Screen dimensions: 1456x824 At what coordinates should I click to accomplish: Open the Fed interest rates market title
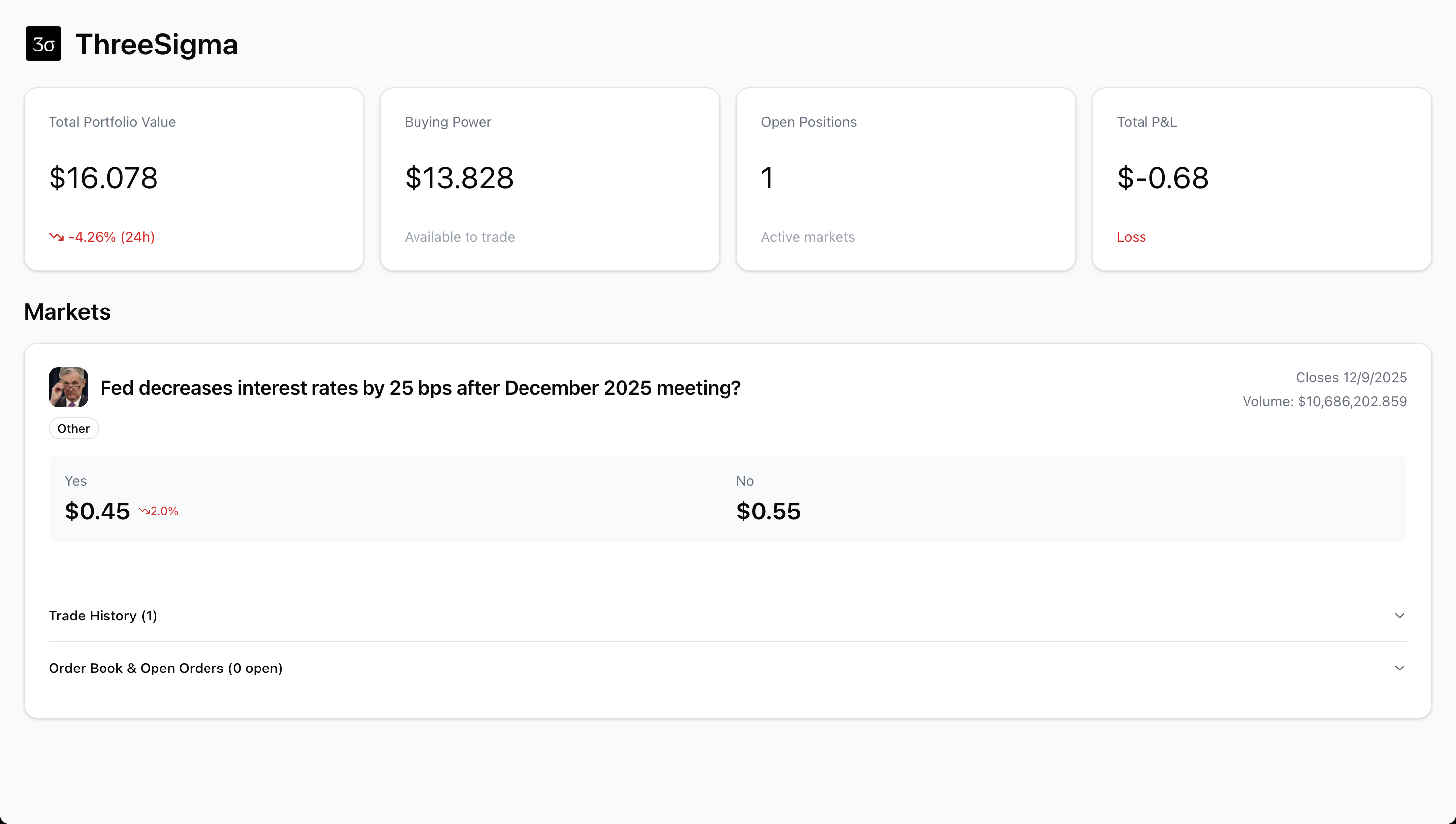pyautogui.click(x=420, y=388)
